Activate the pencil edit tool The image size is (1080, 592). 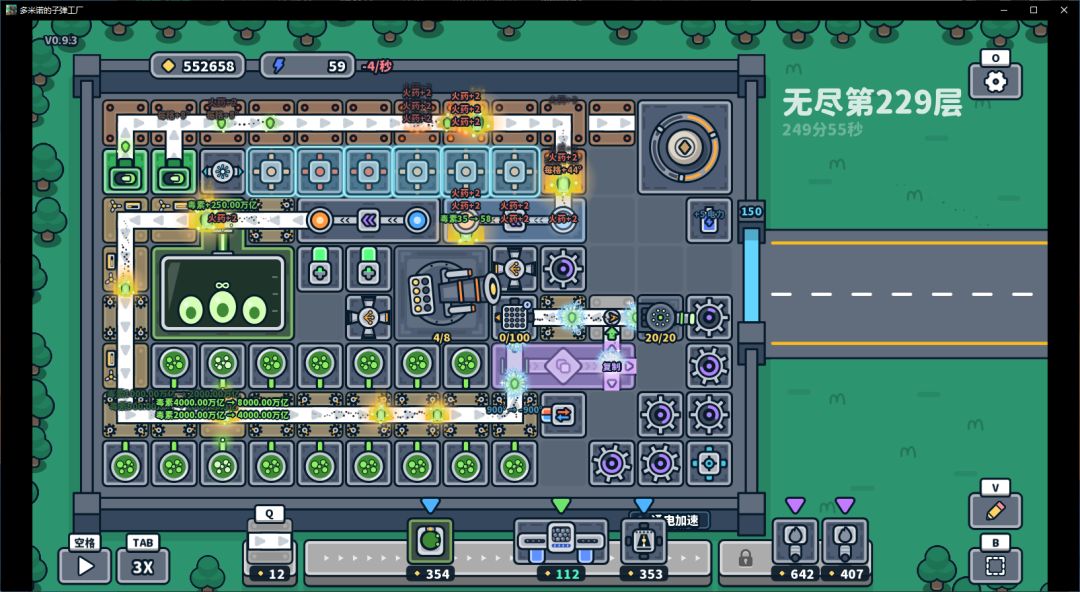(995, 511)
